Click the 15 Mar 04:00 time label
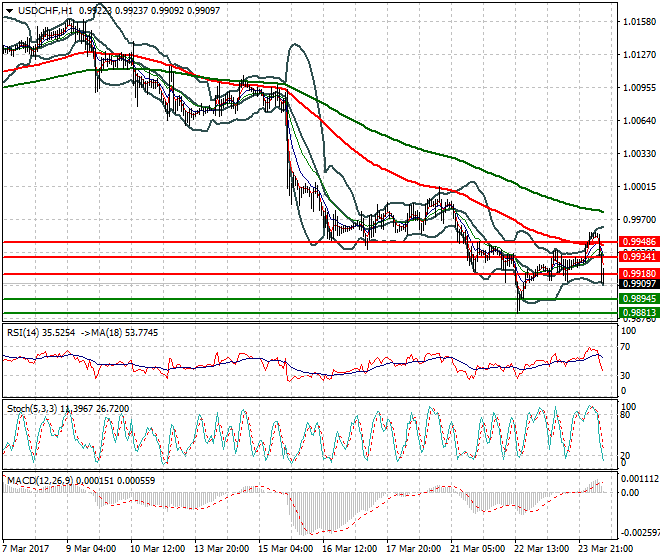The image size is (660, 560). pos(285,549)
